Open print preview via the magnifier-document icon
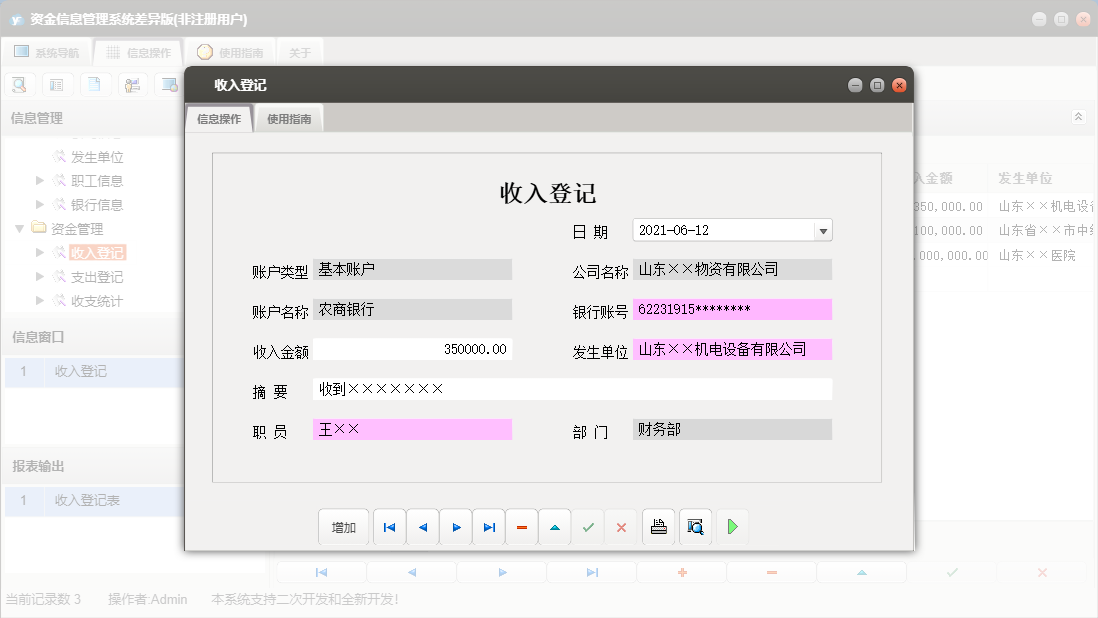Screen dimensions: 1098x618 [x=694, y=527]
